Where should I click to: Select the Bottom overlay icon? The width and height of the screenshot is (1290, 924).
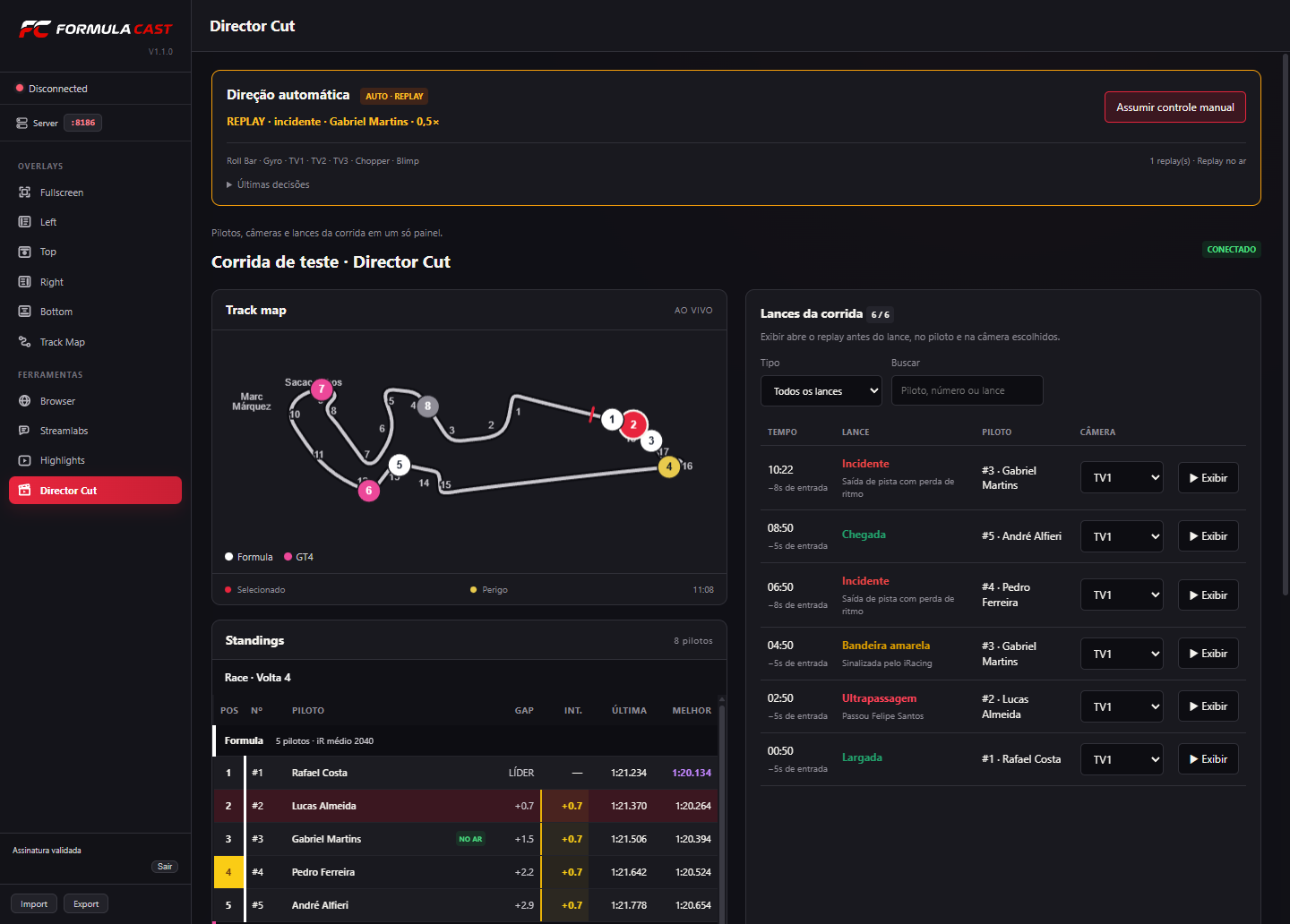click(x=24, y=312)
